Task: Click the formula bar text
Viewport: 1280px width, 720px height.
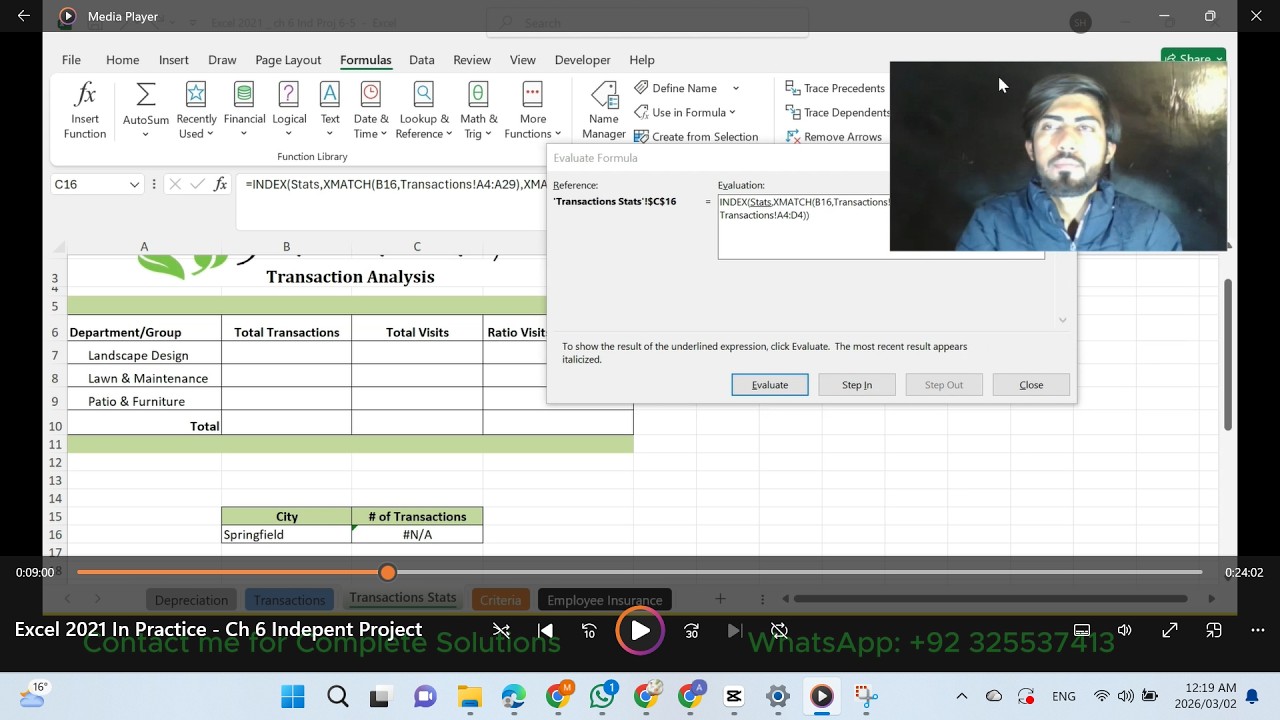Action: click(x=396, y=184)
